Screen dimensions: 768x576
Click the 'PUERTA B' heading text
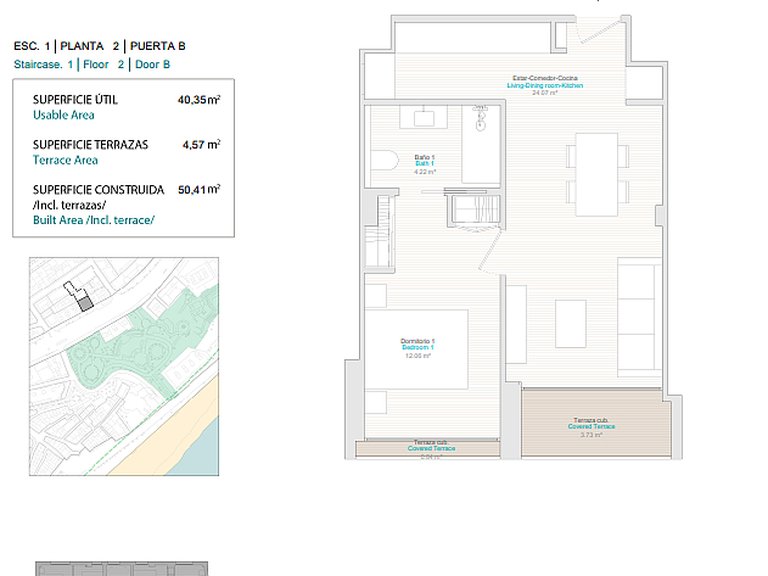158,46
